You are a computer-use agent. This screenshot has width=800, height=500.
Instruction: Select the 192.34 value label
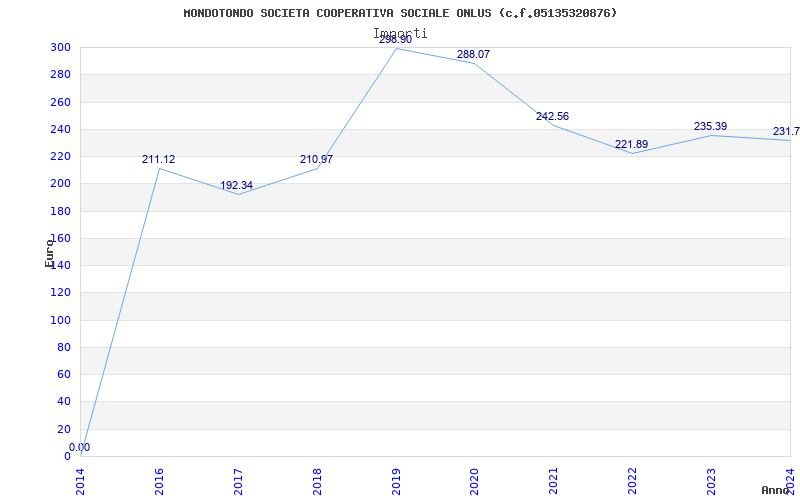coord(237,185)
